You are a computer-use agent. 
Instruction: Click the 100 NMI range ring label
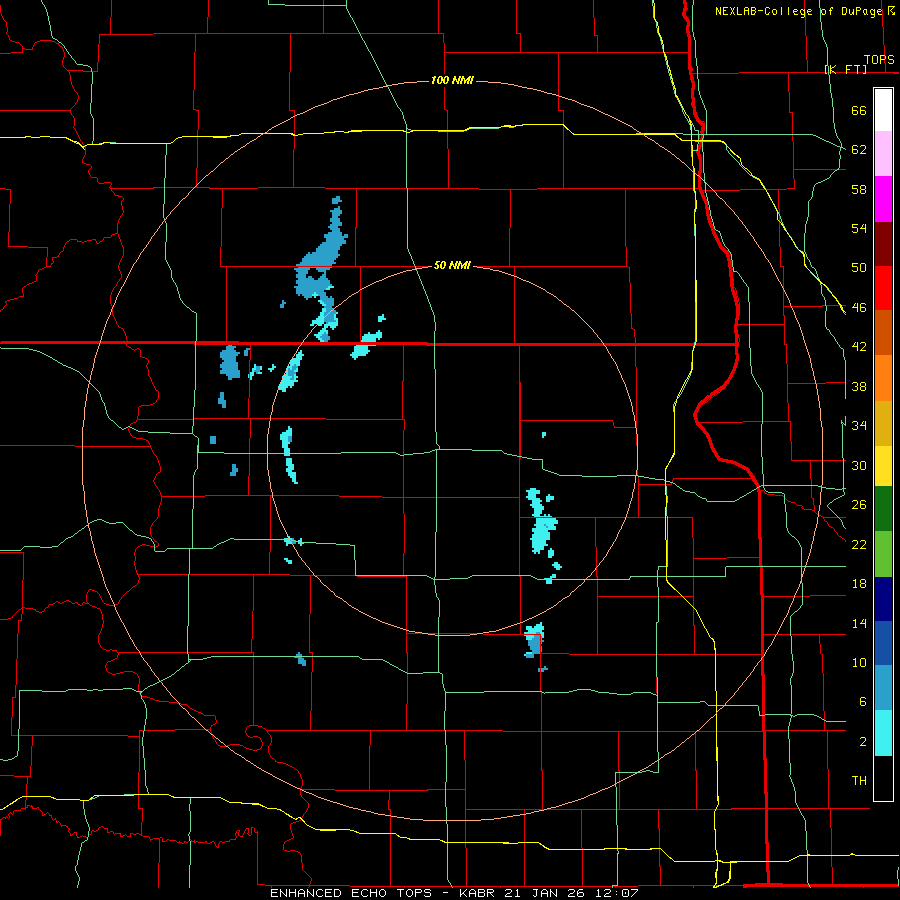452,80
